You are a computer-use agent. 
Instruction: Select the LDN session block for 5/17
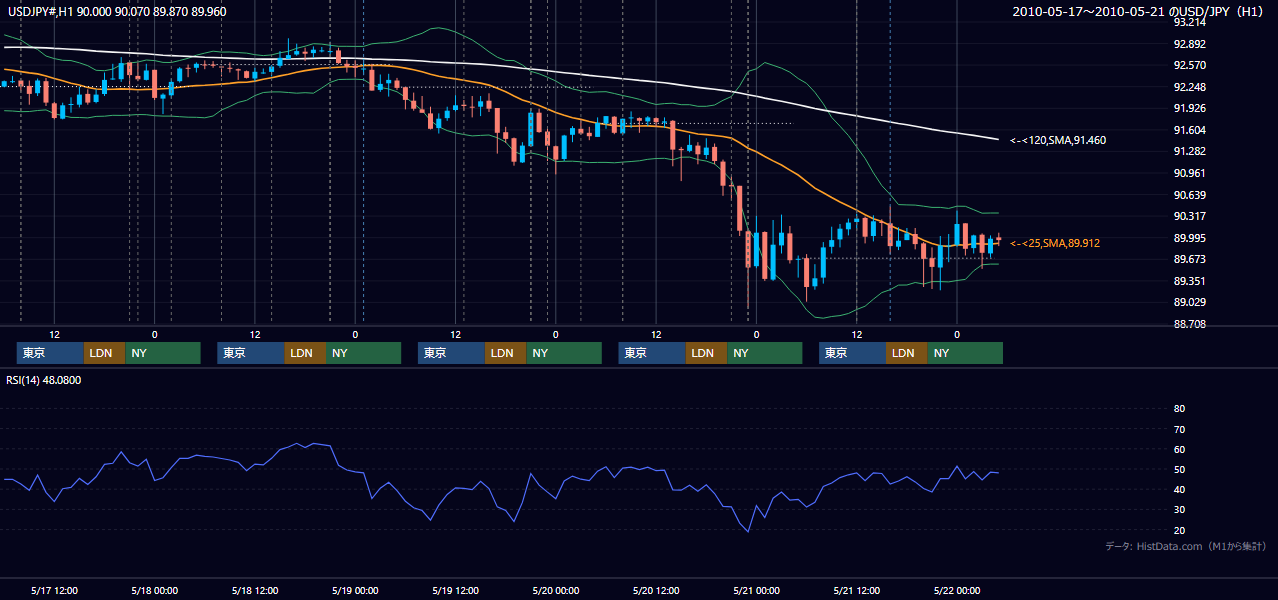coord(105,353)
